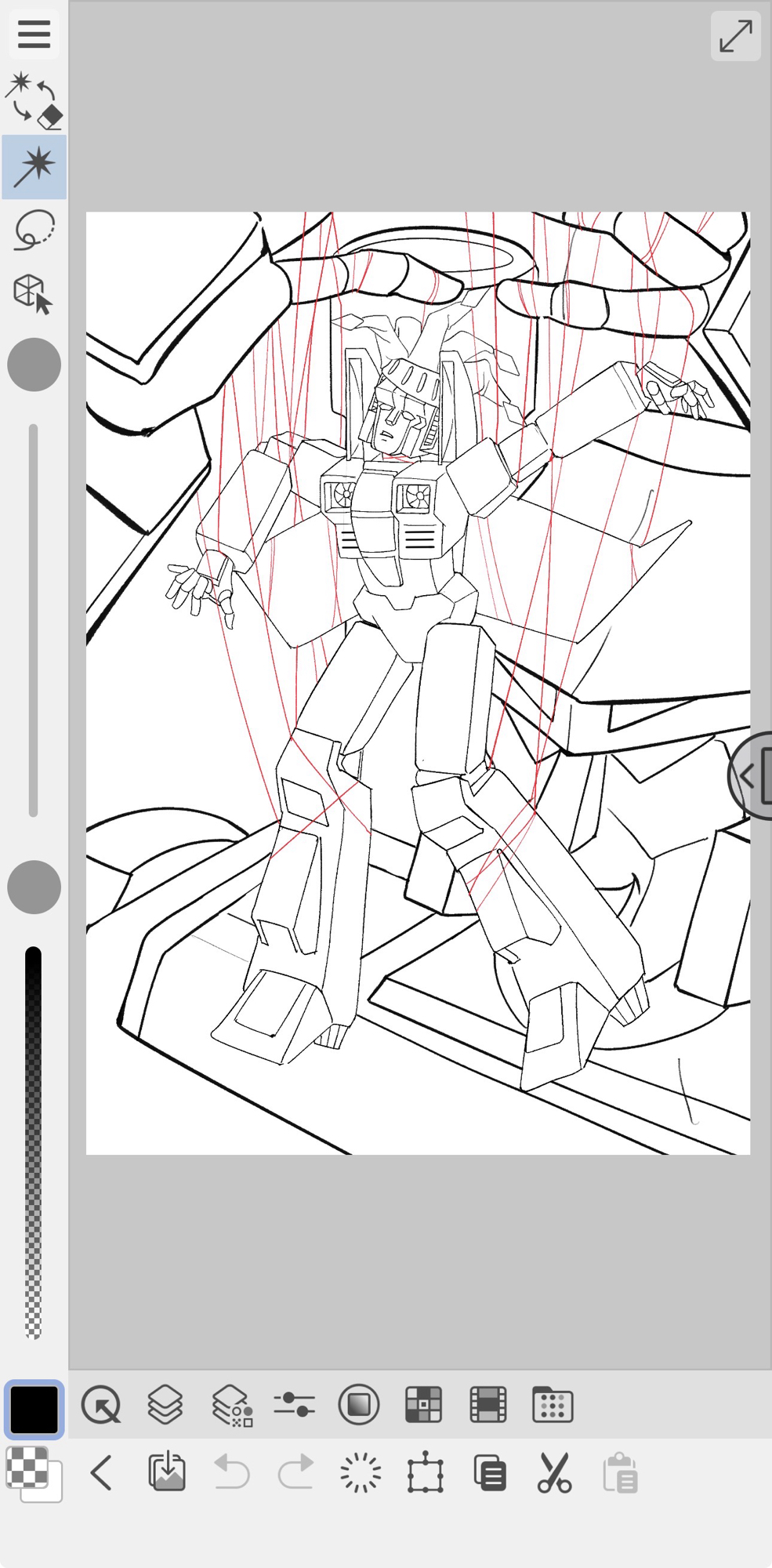Click the opacity gradient slider

tap(33, 1142)
